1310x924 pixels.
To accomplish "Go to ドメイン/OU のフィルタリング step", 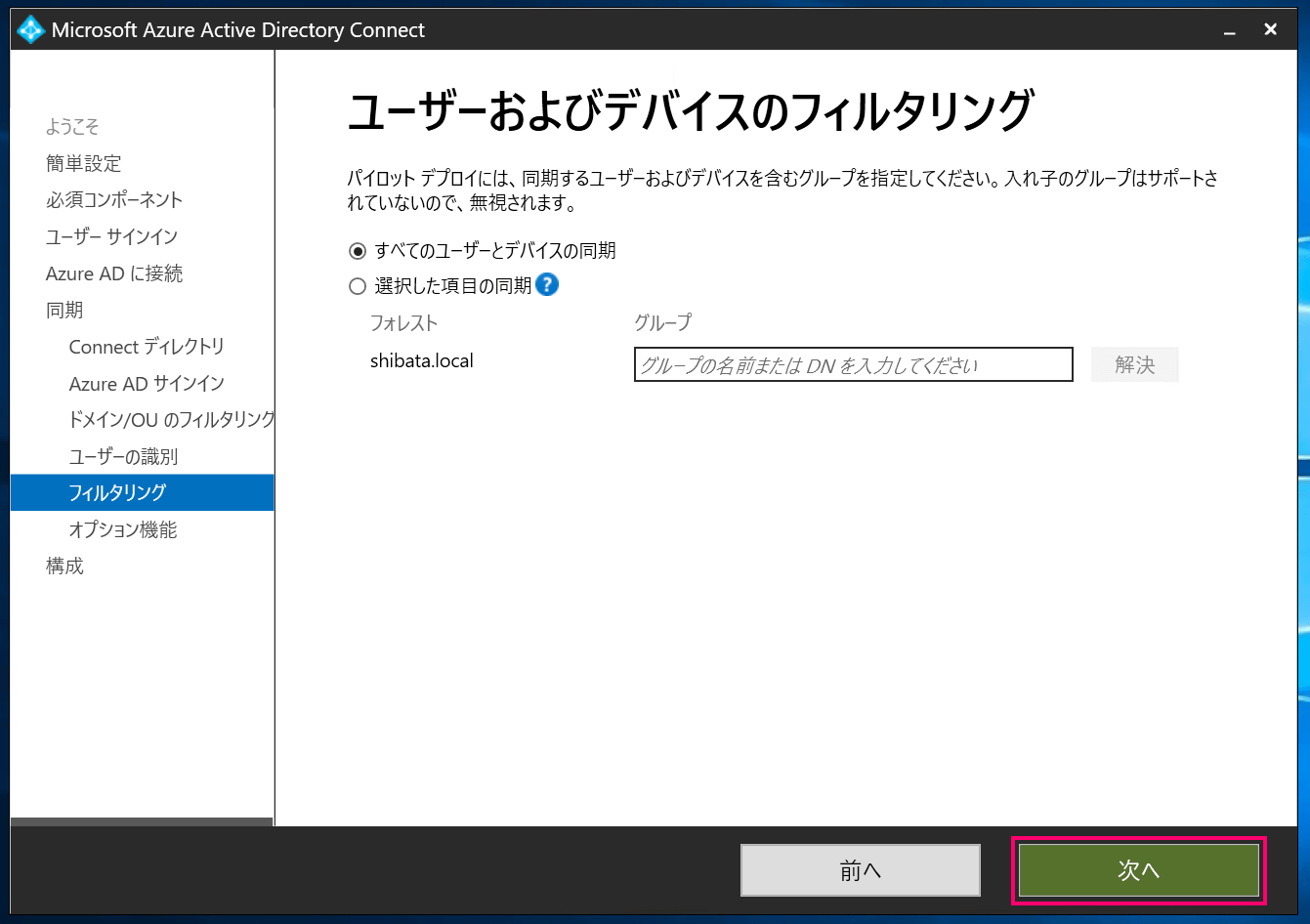I will [x=171, y=419].
